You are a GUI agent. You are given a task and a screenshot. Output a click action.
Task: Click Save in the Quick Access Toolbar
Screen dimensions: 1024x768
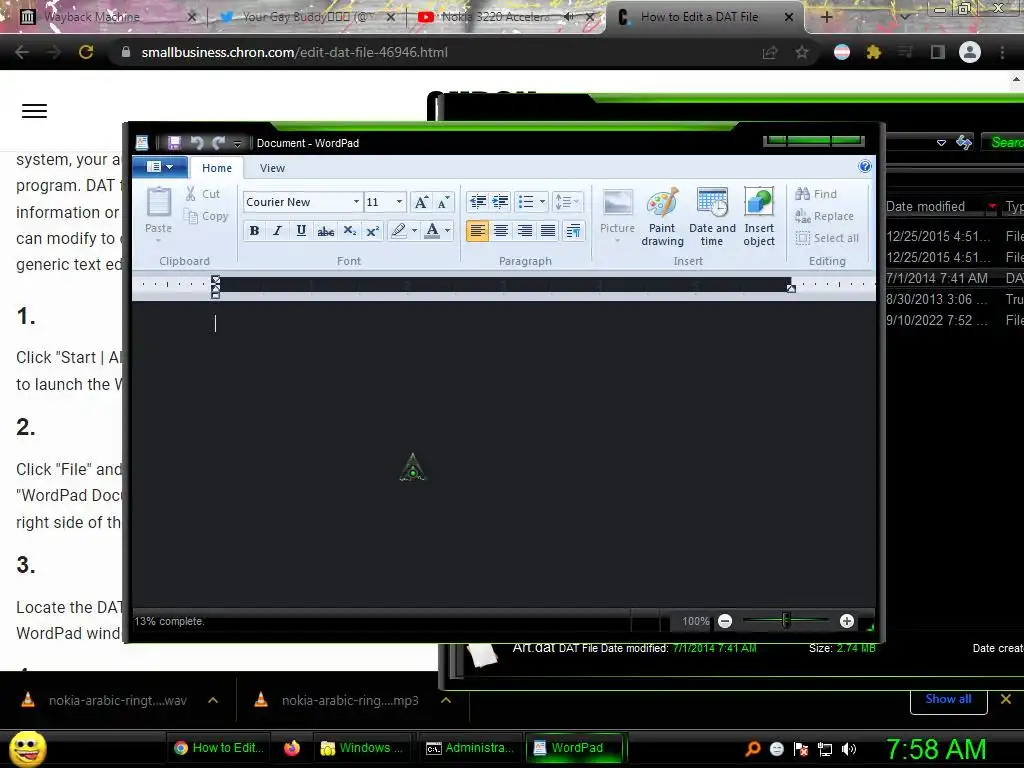[174, 142]
